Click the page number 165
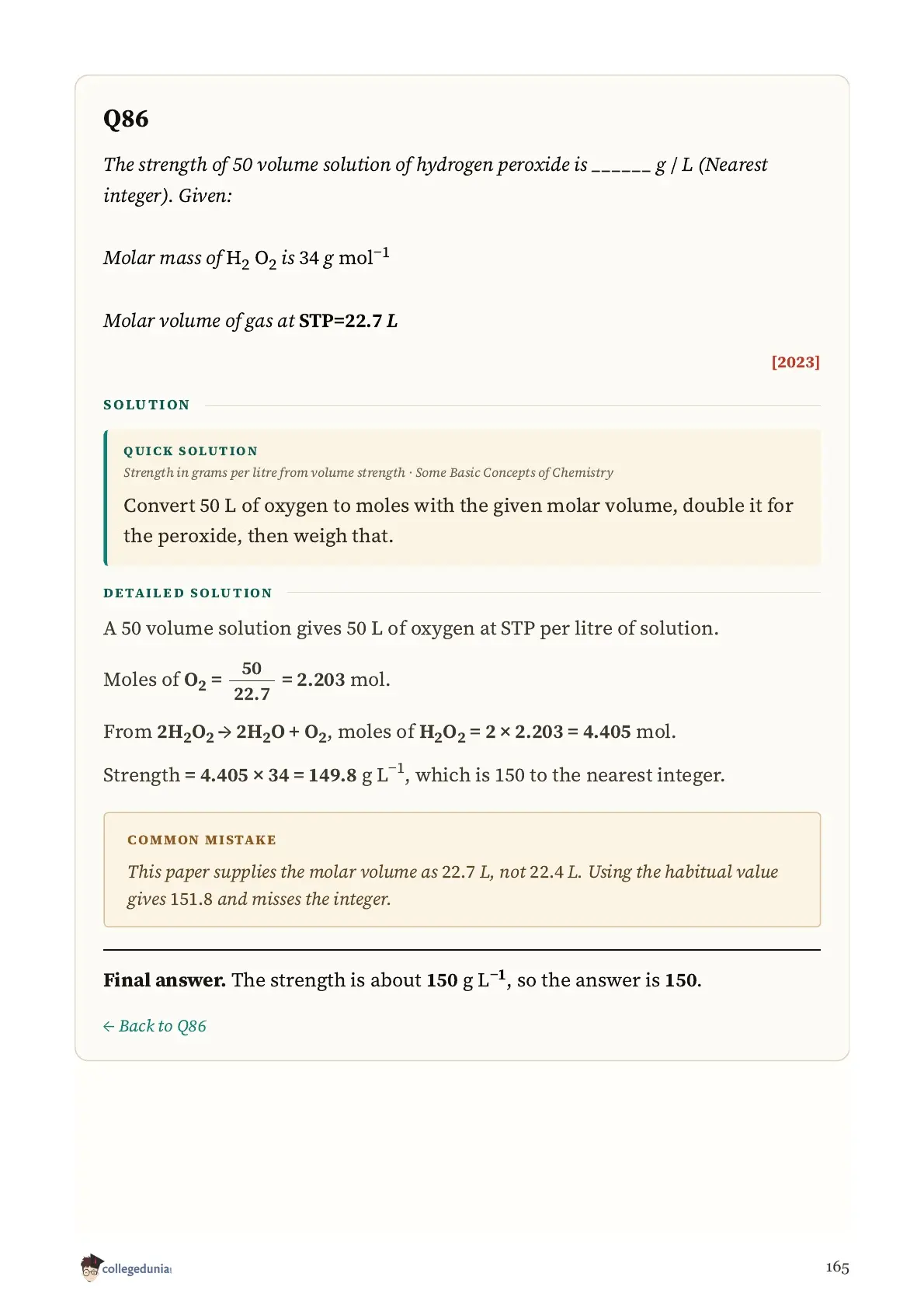 point(837,1268)
